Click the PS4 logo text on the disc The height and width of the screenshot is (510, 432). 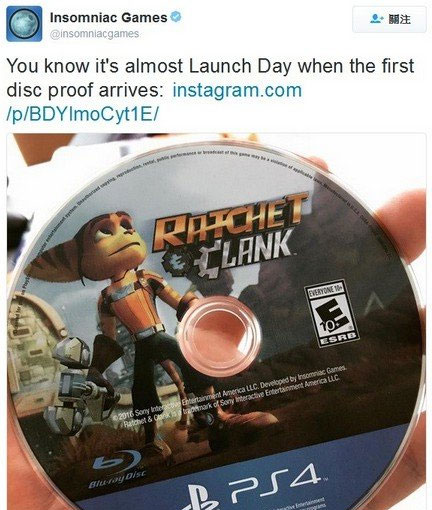[273, 482]
